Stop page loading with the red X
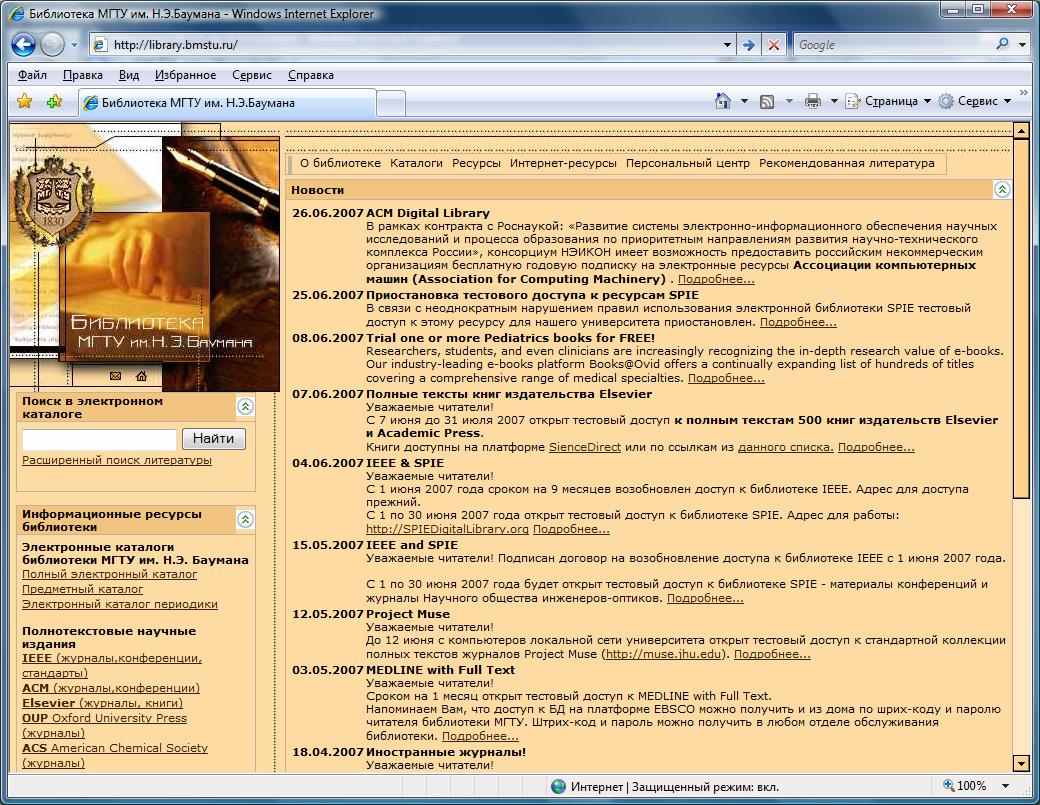1040x805 pixels. coord(773,45)
